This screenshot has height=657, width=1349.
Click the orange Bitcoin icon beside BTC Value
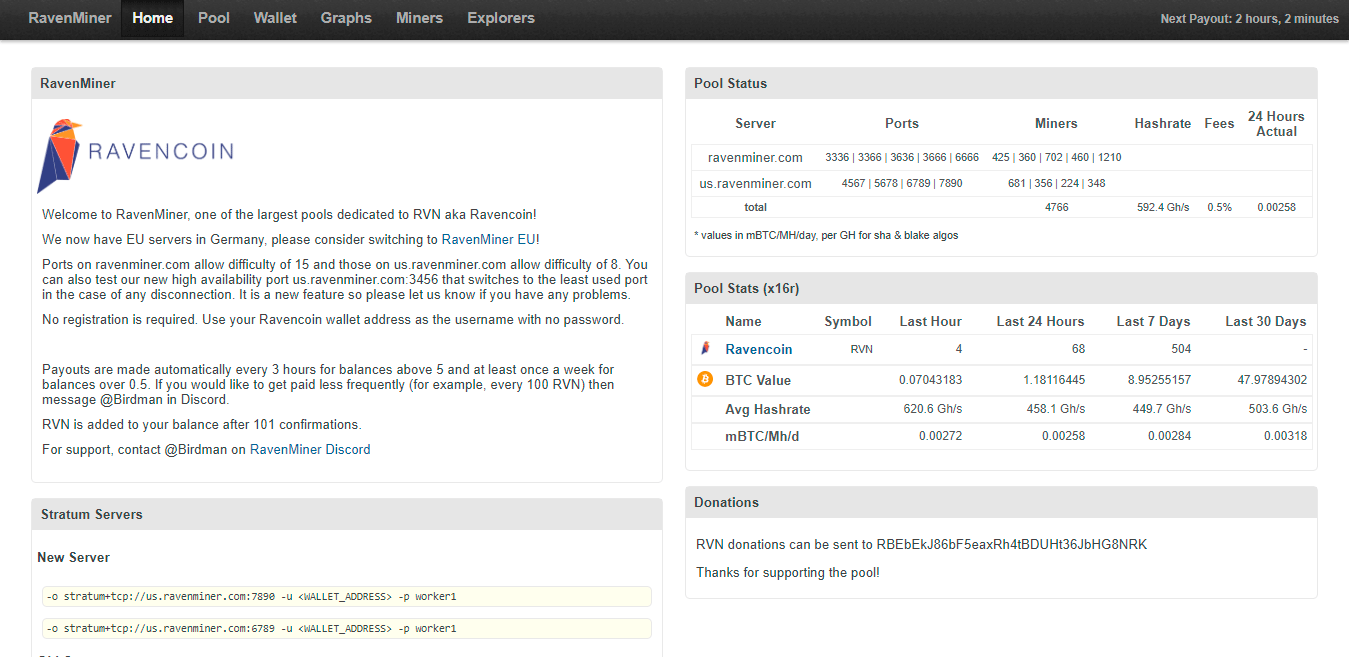coord(705,379)
